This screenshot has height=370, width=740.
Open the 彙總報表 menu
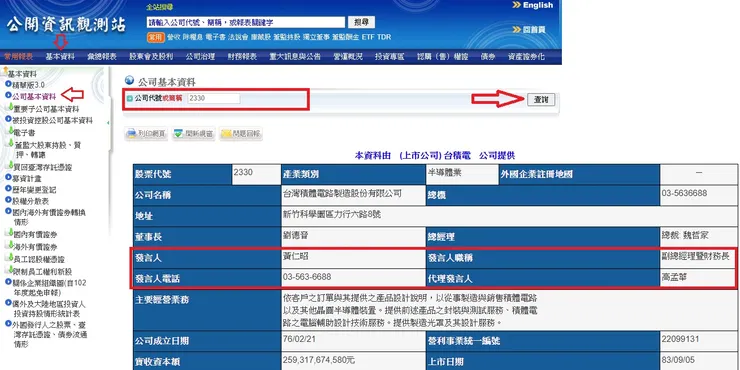(101, 57)
